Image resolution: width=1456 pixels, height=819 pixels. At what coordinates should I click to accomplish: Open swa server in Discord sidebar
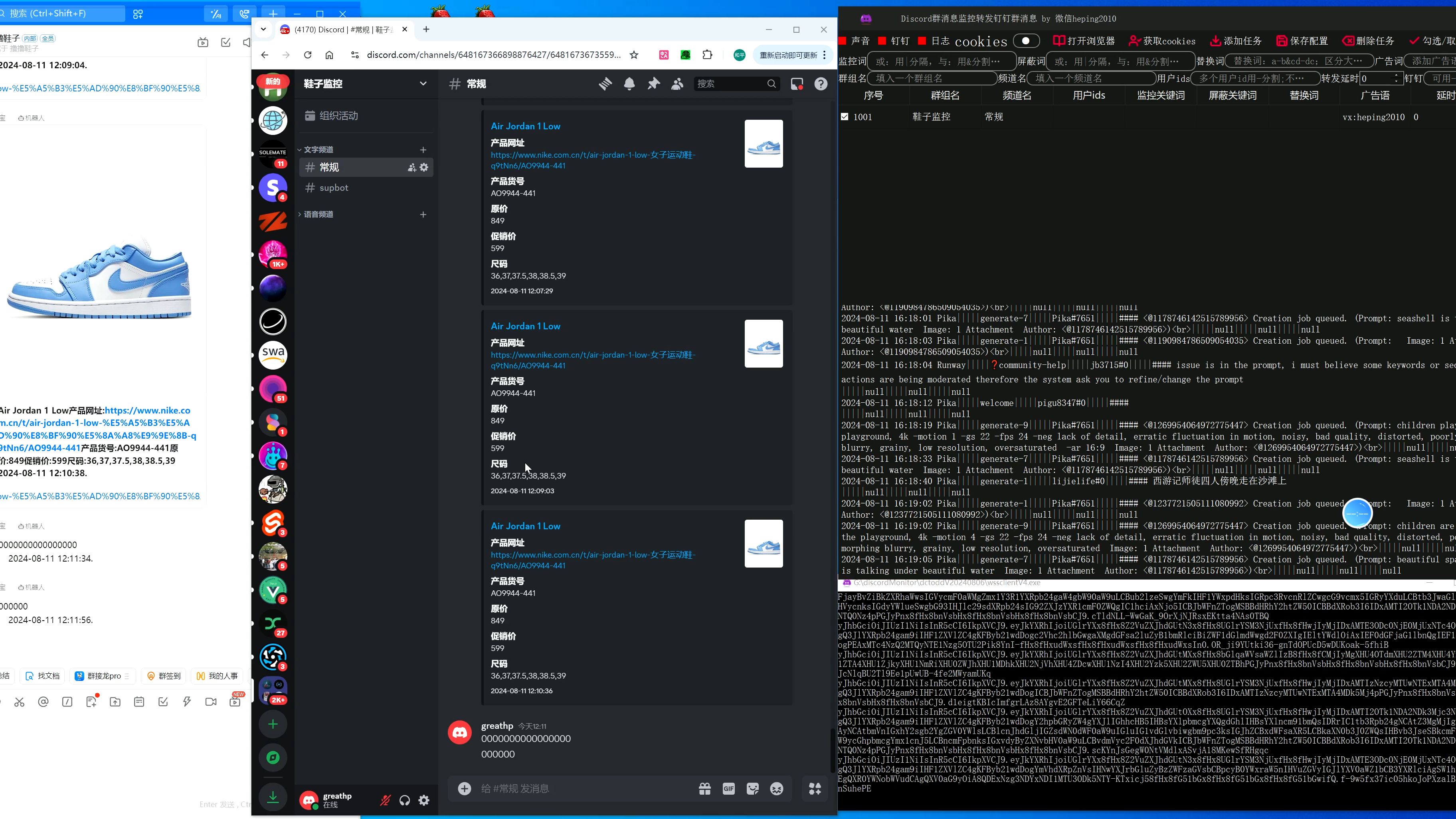273,355
